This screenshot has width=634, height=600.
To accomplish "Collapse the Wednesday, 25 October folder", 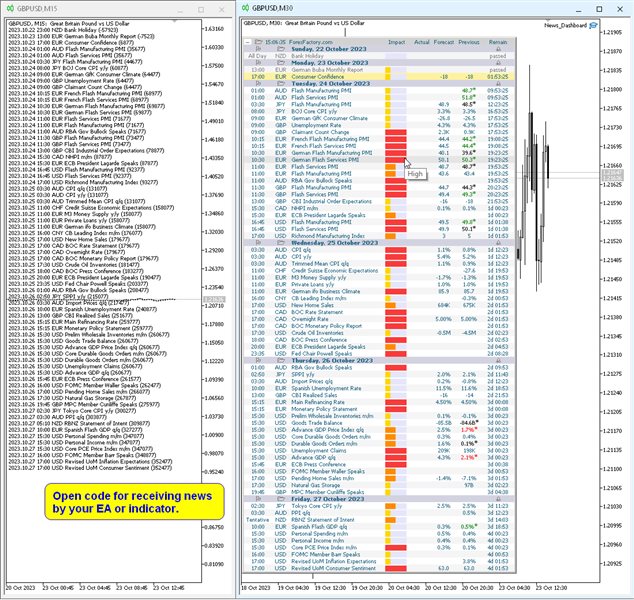I will point(281,243).
